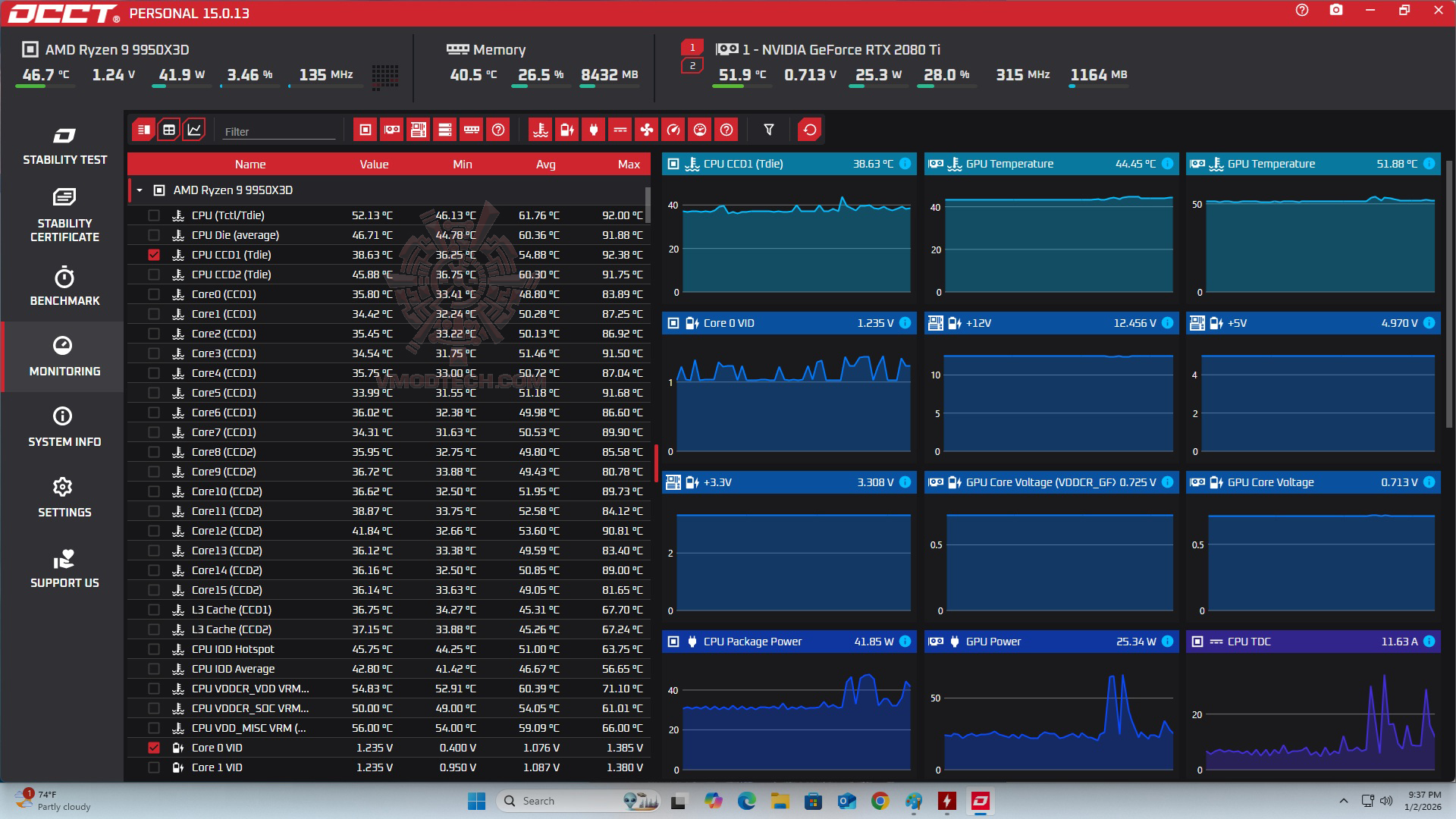Open the System Info section
The width and height of the screenshot is (1456, 819).
64,427
